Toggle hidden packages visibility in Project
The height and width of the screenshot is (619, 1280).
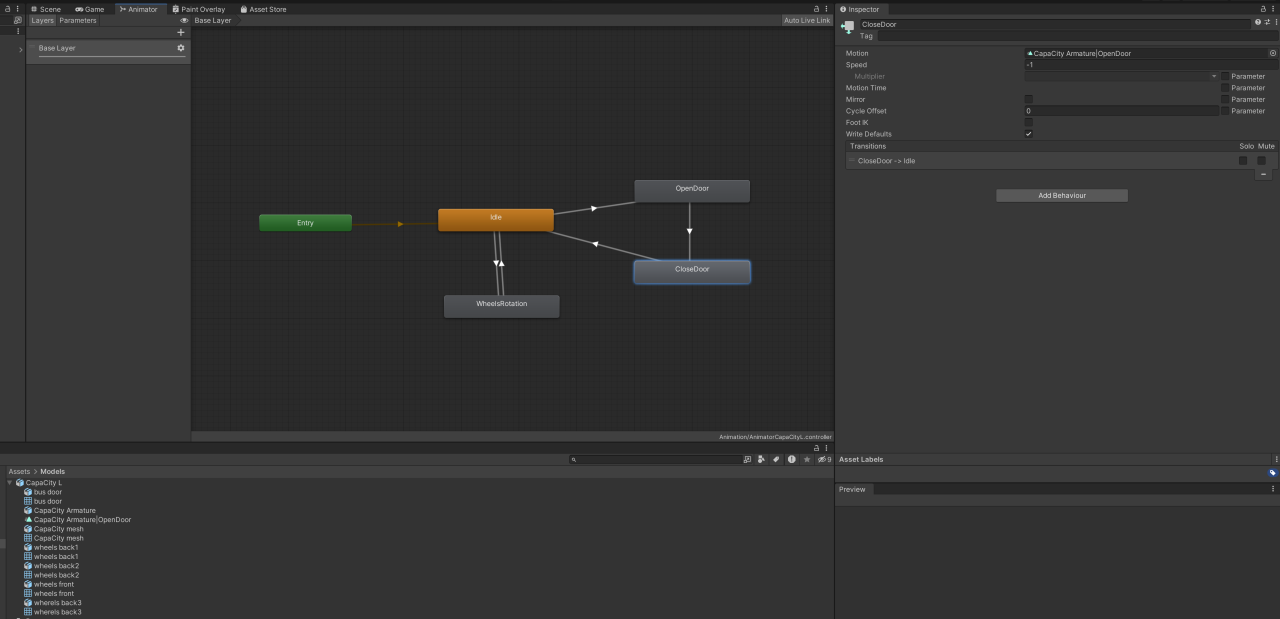823,460
